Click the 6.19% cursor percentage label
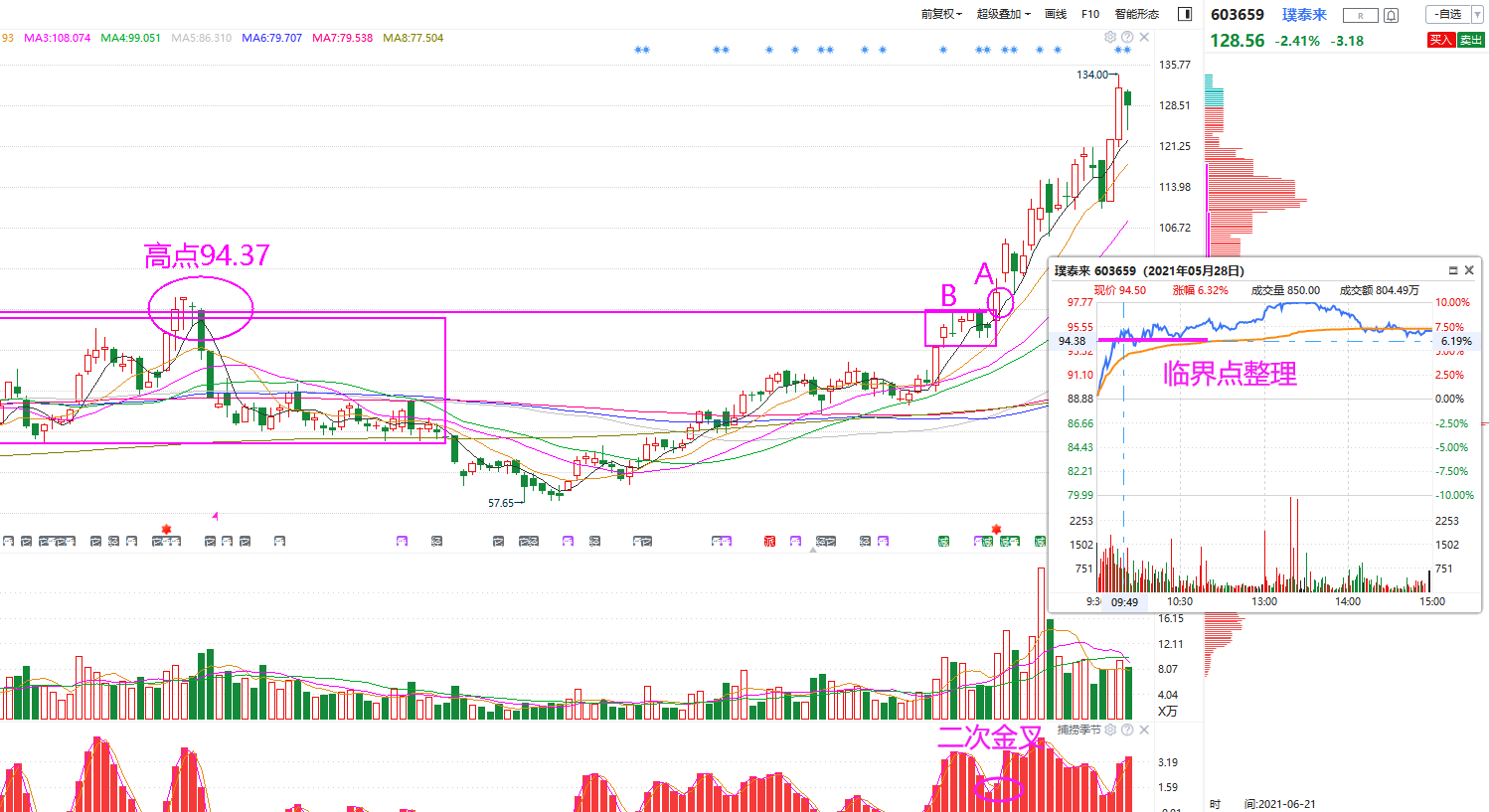Viewport: 1490px width, 812px height. pos(1456,341)
